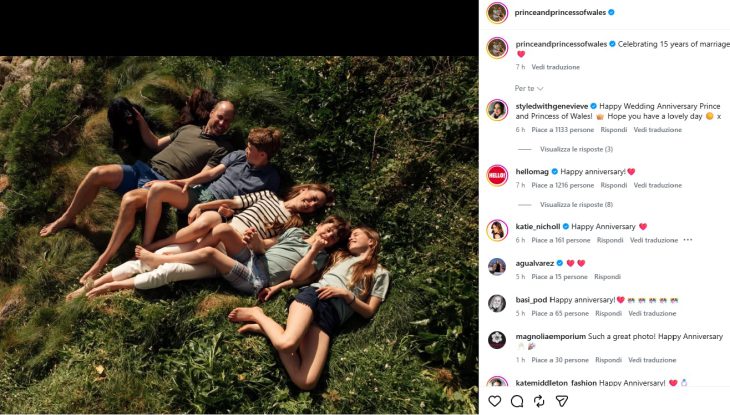Open the "Per te" comment sorting dropdown
Image resolution: width=730 pixels, height=415 pixels.
pyautogui.click(x=527, y=88)
